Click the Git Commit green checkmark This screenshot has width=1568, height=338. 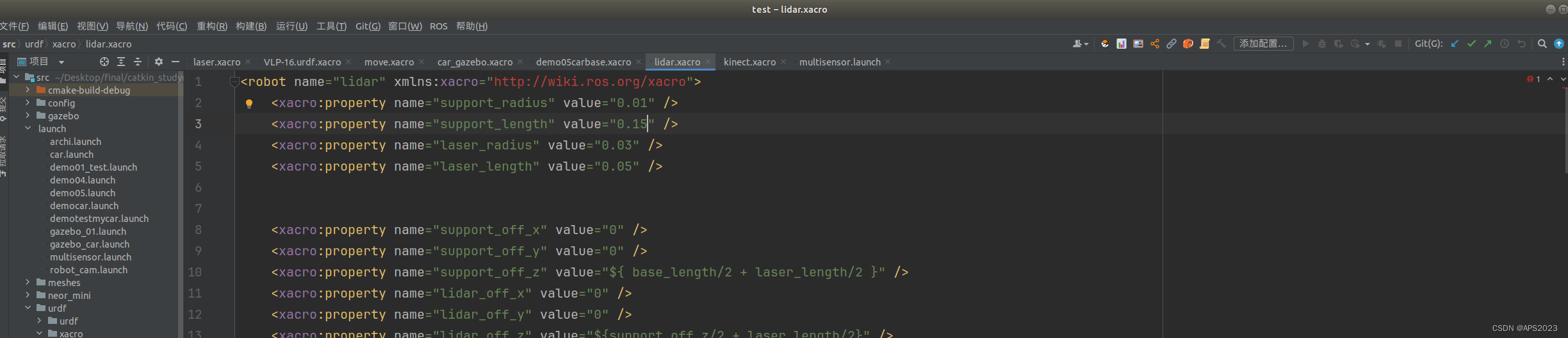click(1471, 44)
